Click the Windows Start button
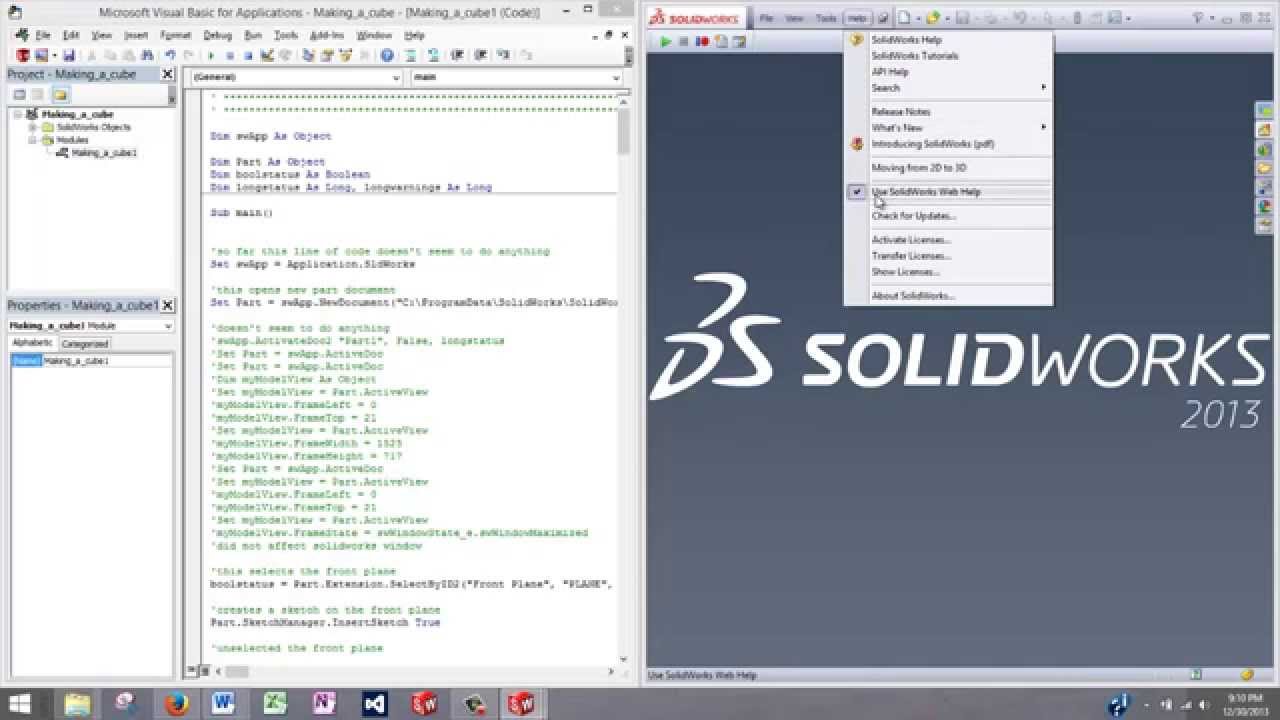1280x720 pixels. click(19, 704)
